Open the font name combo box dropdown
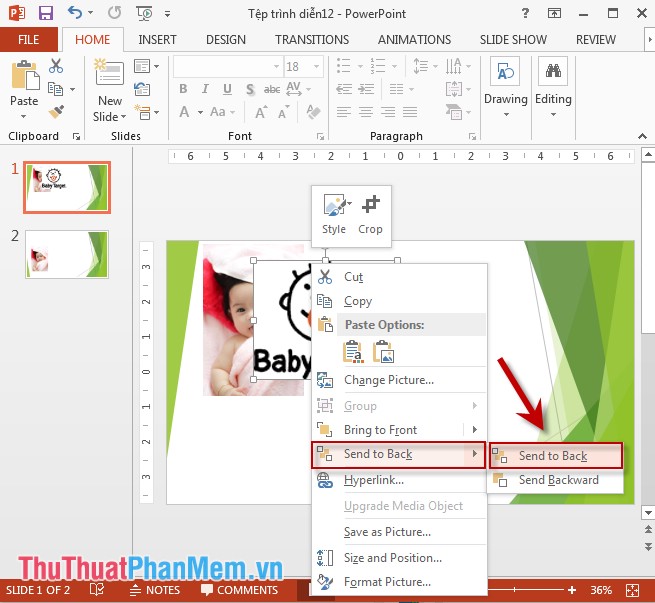Screen dimensions: 655x603 point(276,66)
